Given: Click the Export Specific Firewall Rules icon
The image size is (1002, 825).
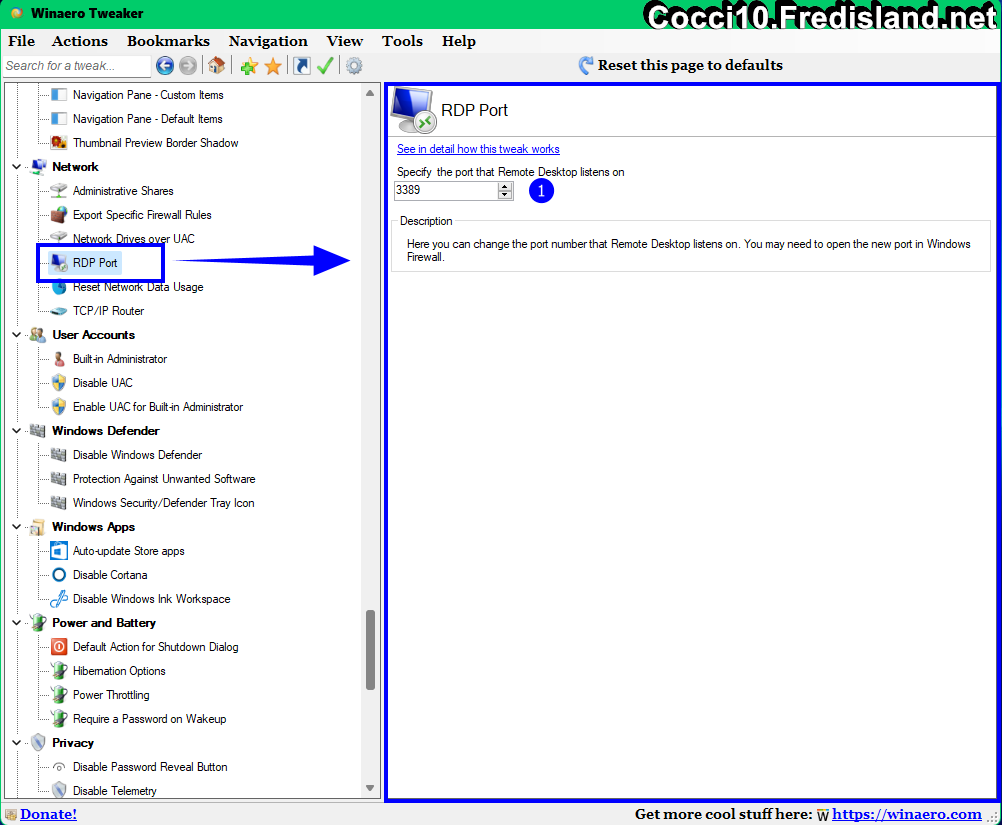Looking at the screenshot, I should pyautogui.click(x=59, y=215).
